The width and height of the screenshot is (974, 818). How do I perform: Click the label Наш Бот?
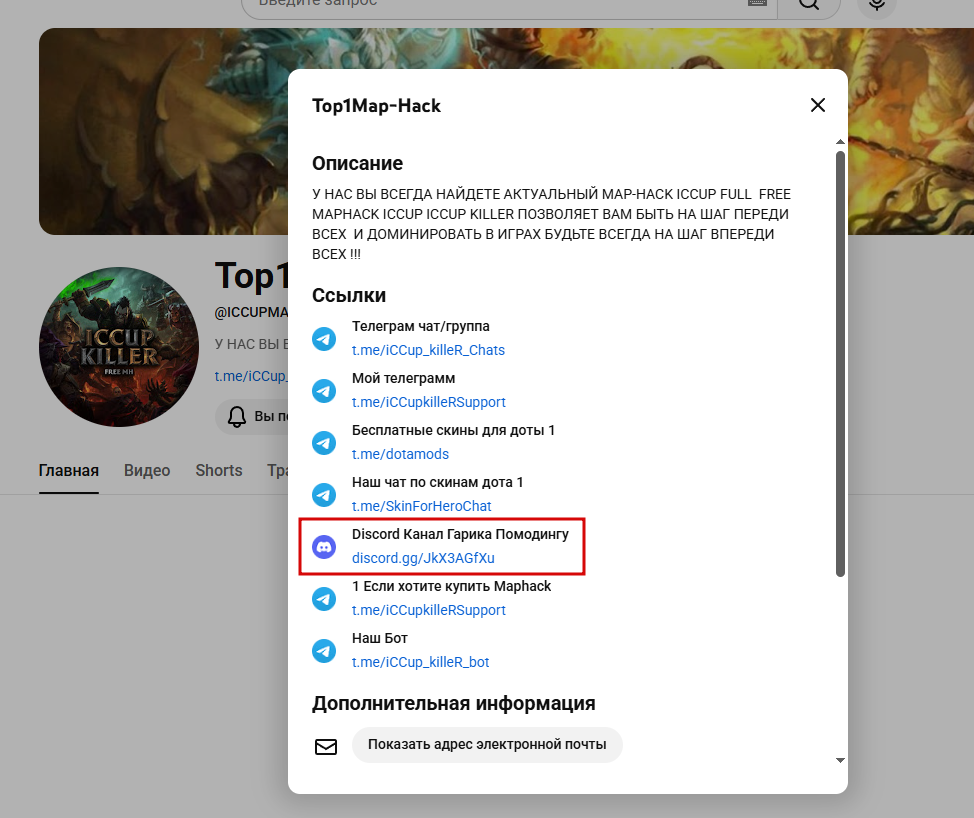pyautogui.click(x=380, y=638)
